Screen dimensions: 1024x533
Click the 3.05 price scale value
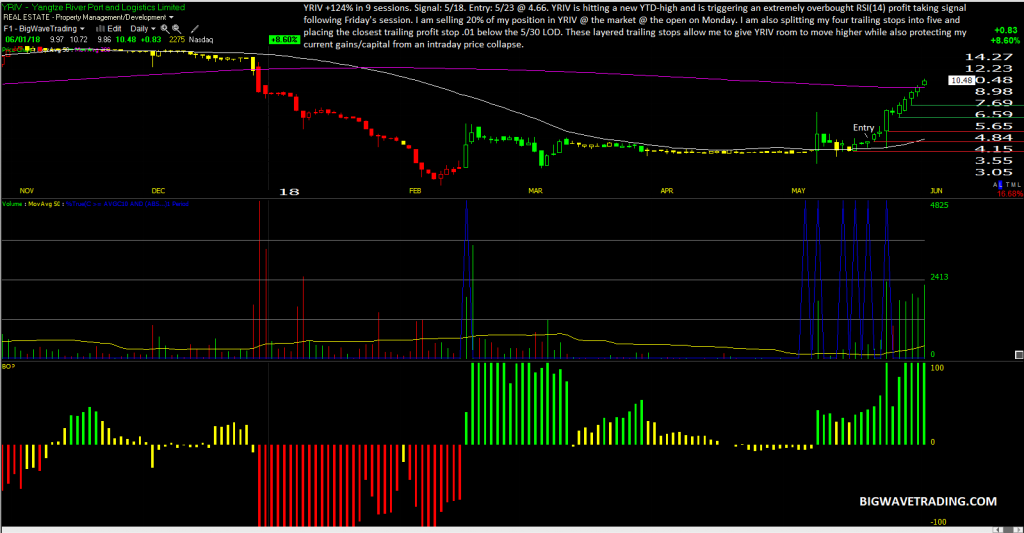[x=993, y=172]
